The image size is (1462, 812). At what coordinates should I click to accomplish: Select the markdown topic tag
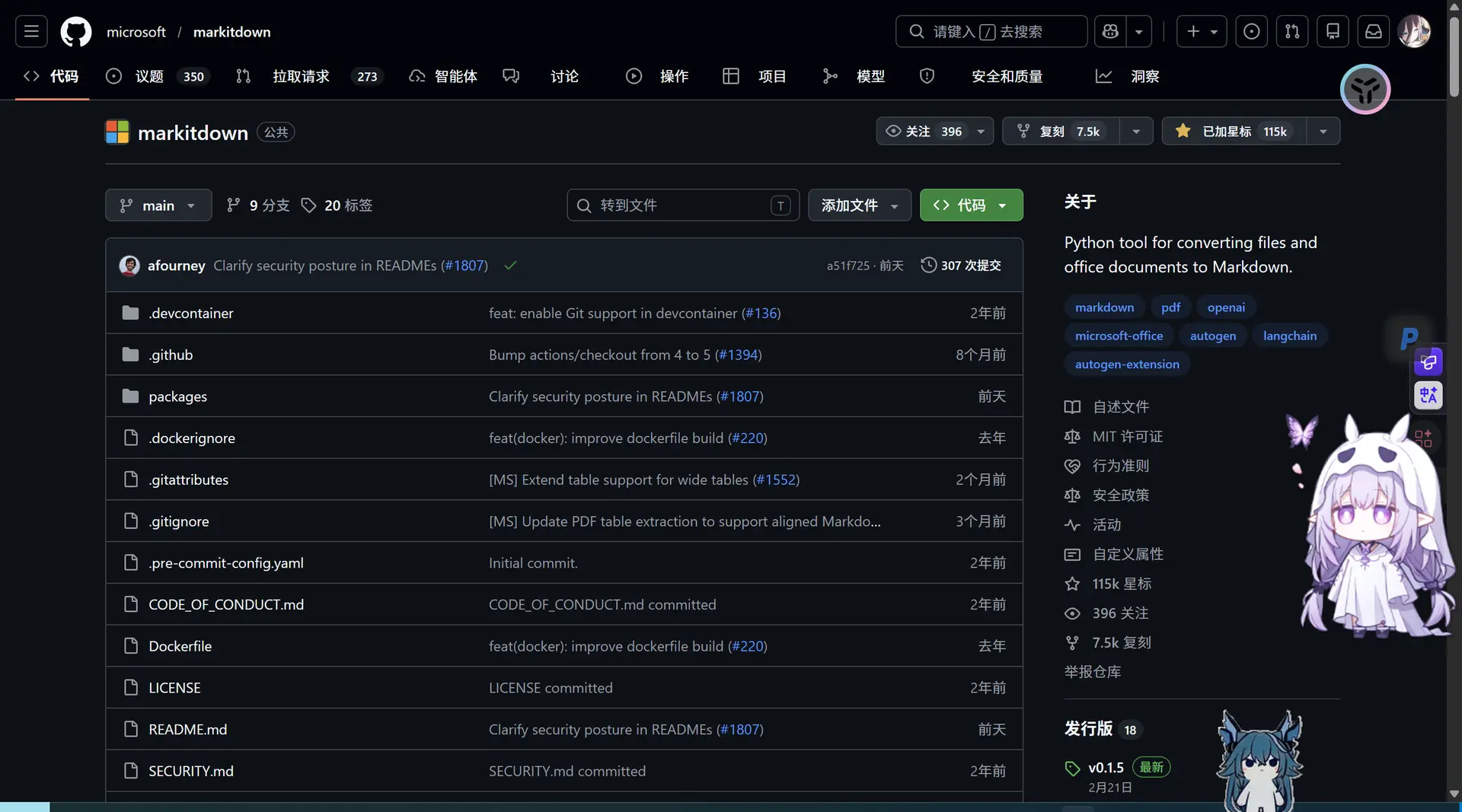1104,307
